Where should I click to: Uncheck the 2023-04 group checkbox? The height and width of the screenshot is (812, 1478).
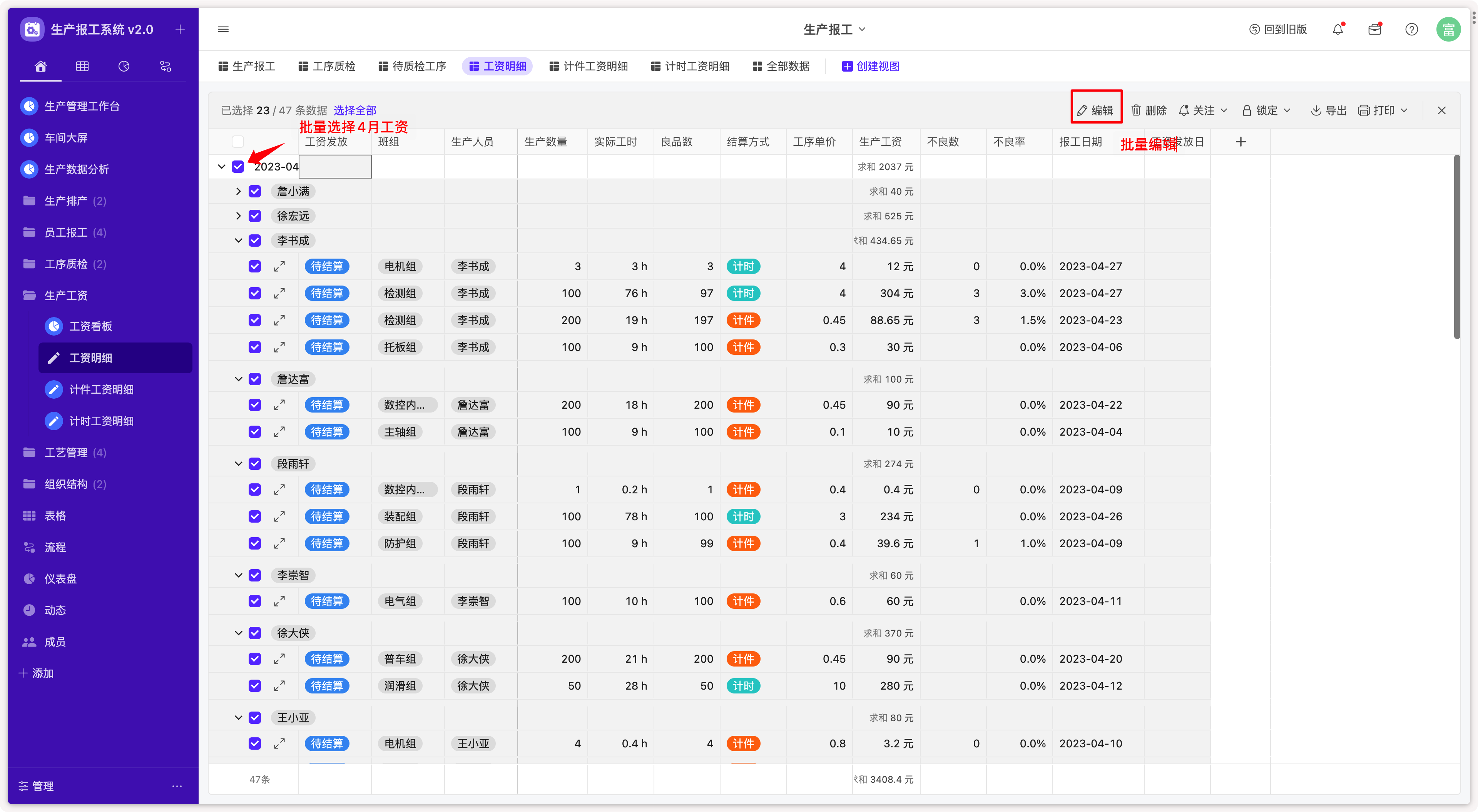[237, 166]
